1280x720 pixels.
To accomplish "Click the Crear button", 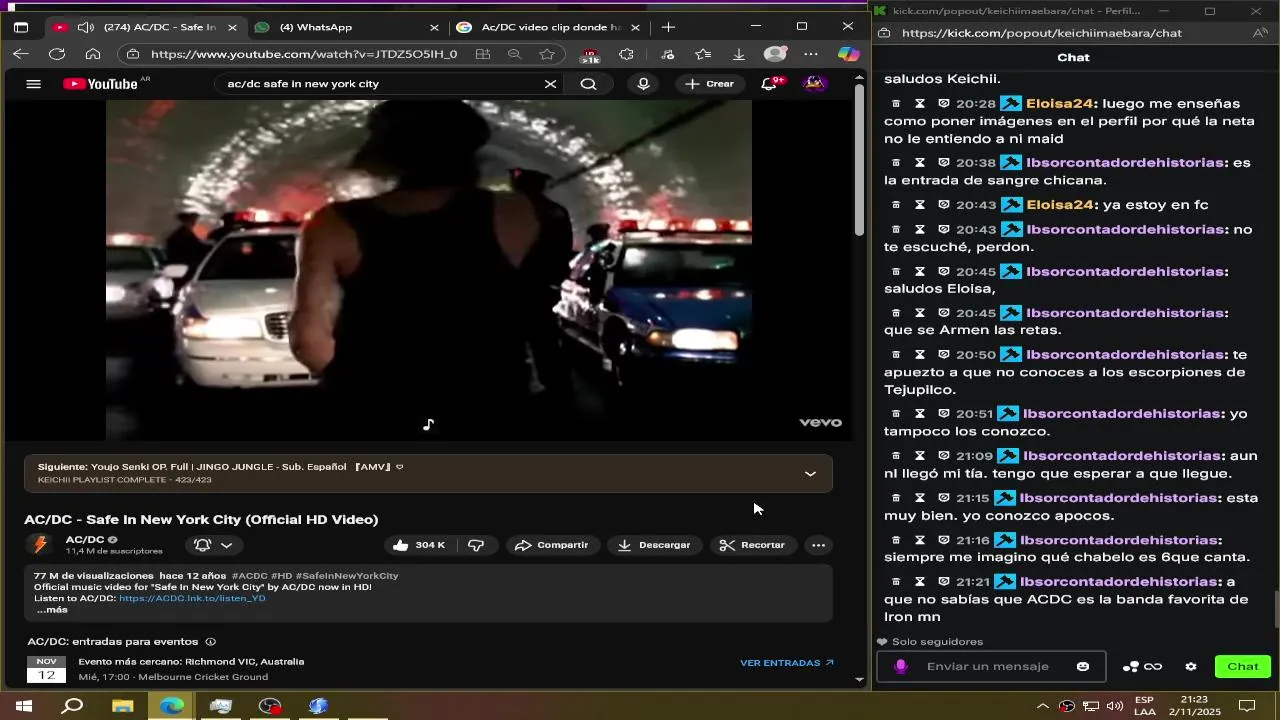I will pos(710,84).
